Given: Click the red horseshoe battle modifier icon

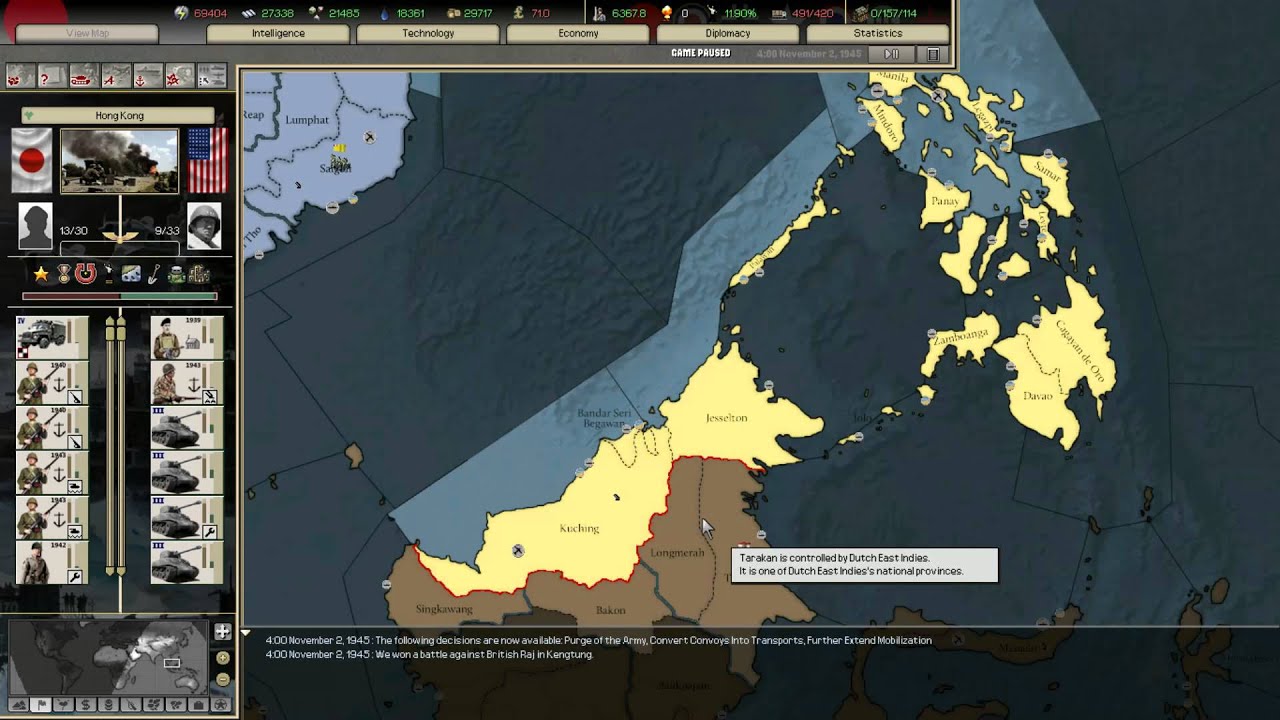Looking at the screenshot, I should (x=85, y=274).
